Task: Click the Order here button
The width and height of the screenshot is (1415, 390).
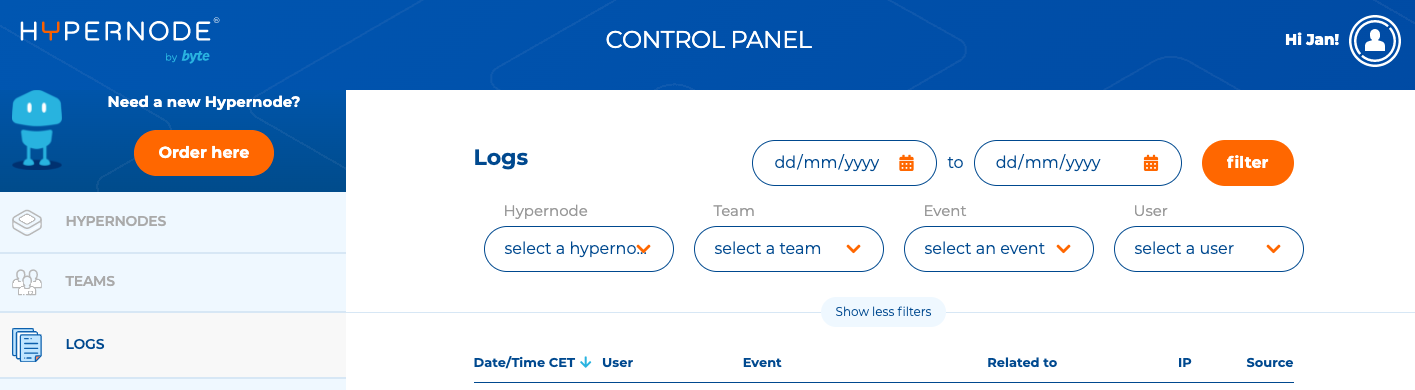Action: tap(204, 153)
